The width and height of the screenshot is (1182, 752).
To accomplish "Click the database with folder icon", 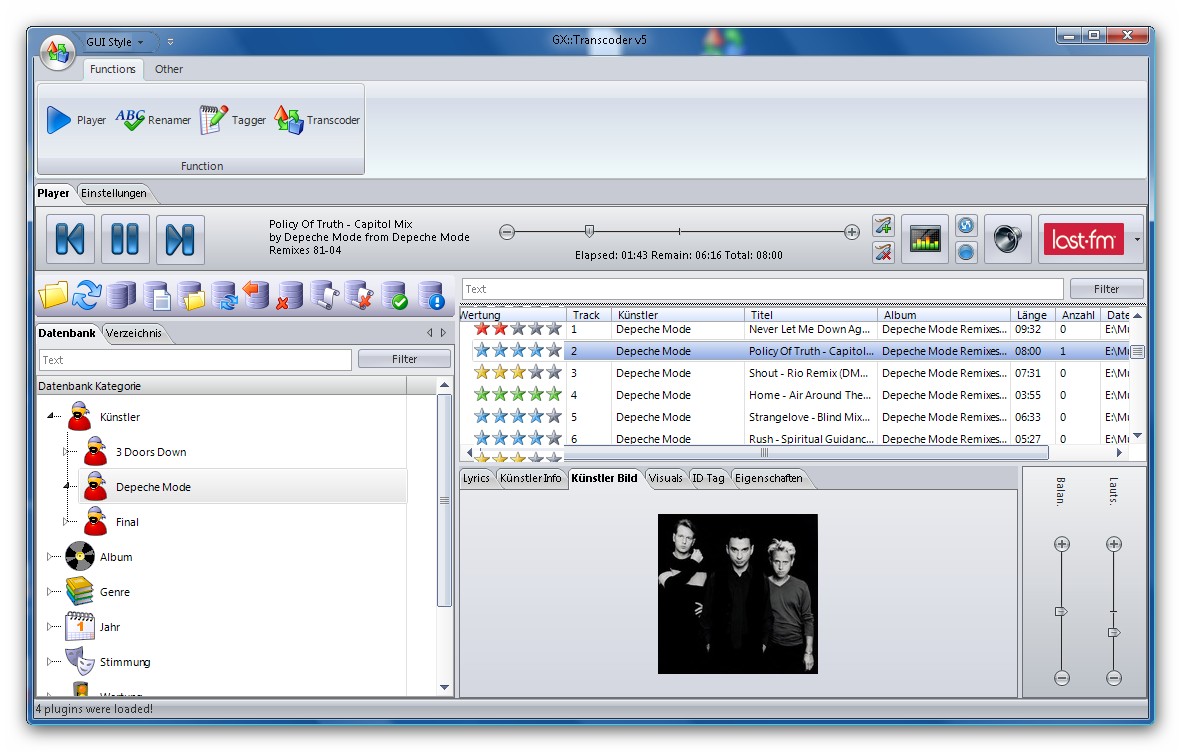I will pyautogui.click(x=191, y=295).
